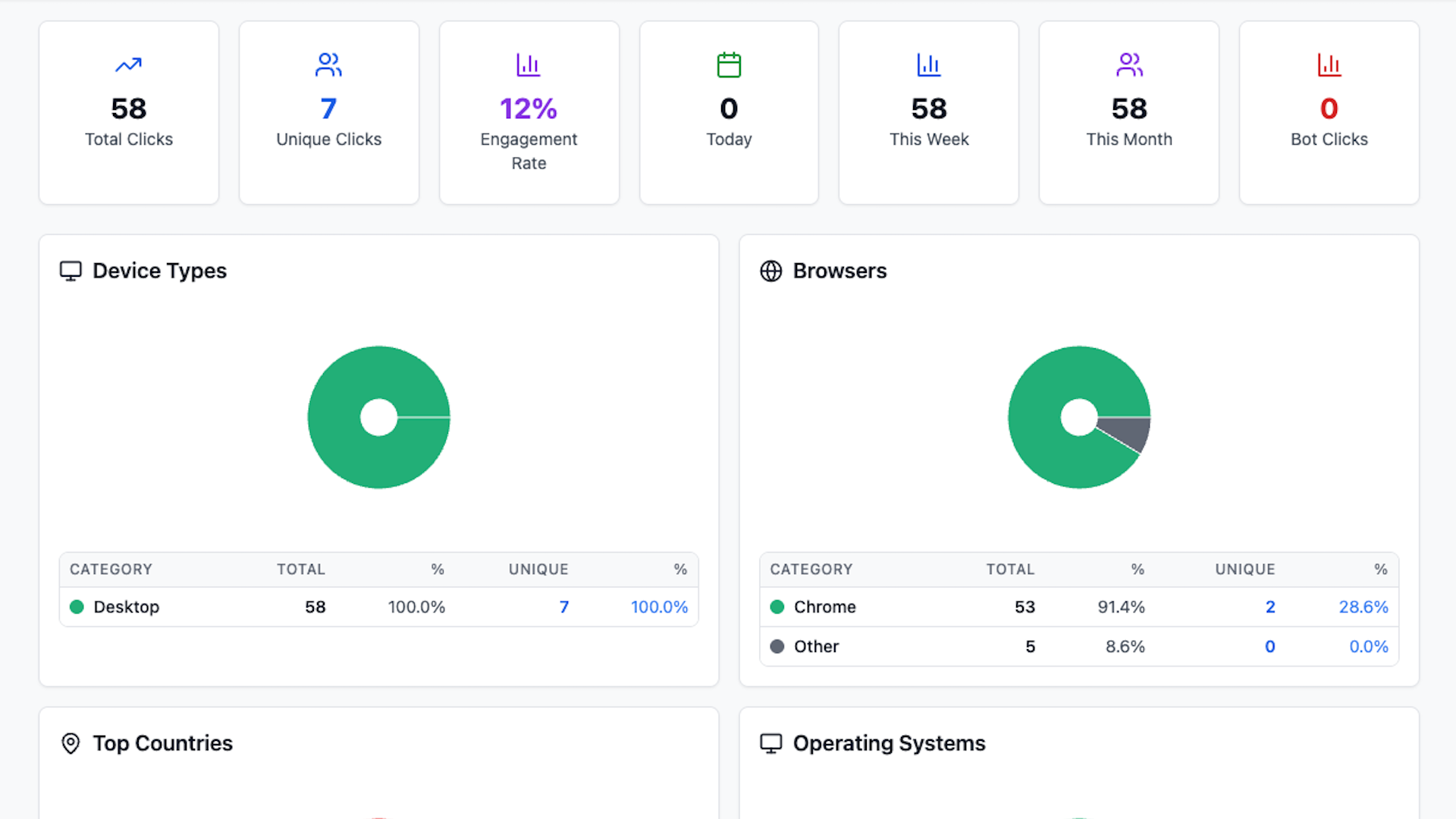Viewport: 1456px width, 819px height.
Task: Click the monitor icon beside Operating Systems
Action: (770, 743)
